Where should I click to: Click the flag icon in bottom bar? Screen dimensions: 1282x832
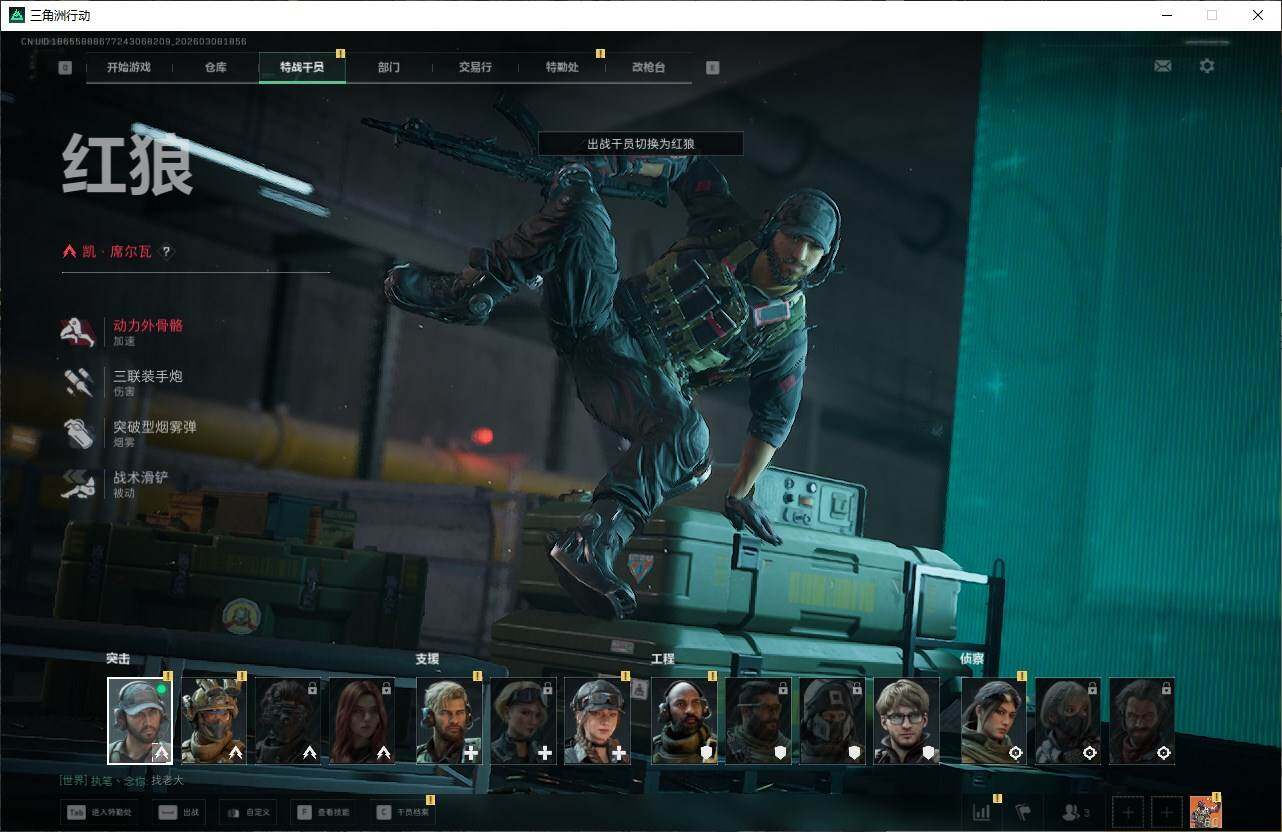point(1023,813)
